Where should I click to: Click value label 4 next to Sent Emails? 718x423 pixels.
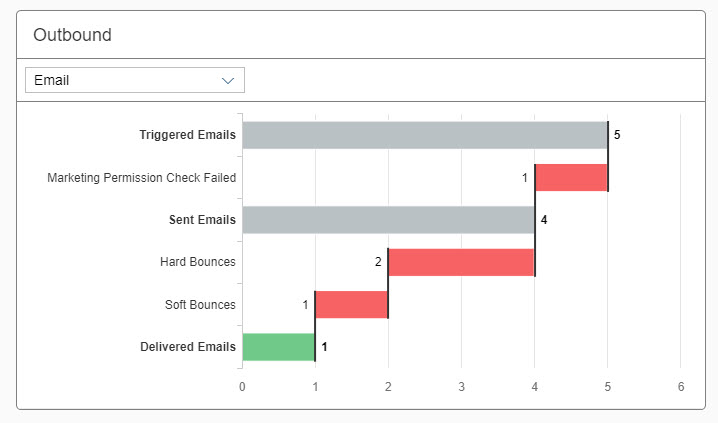[544, 220]
